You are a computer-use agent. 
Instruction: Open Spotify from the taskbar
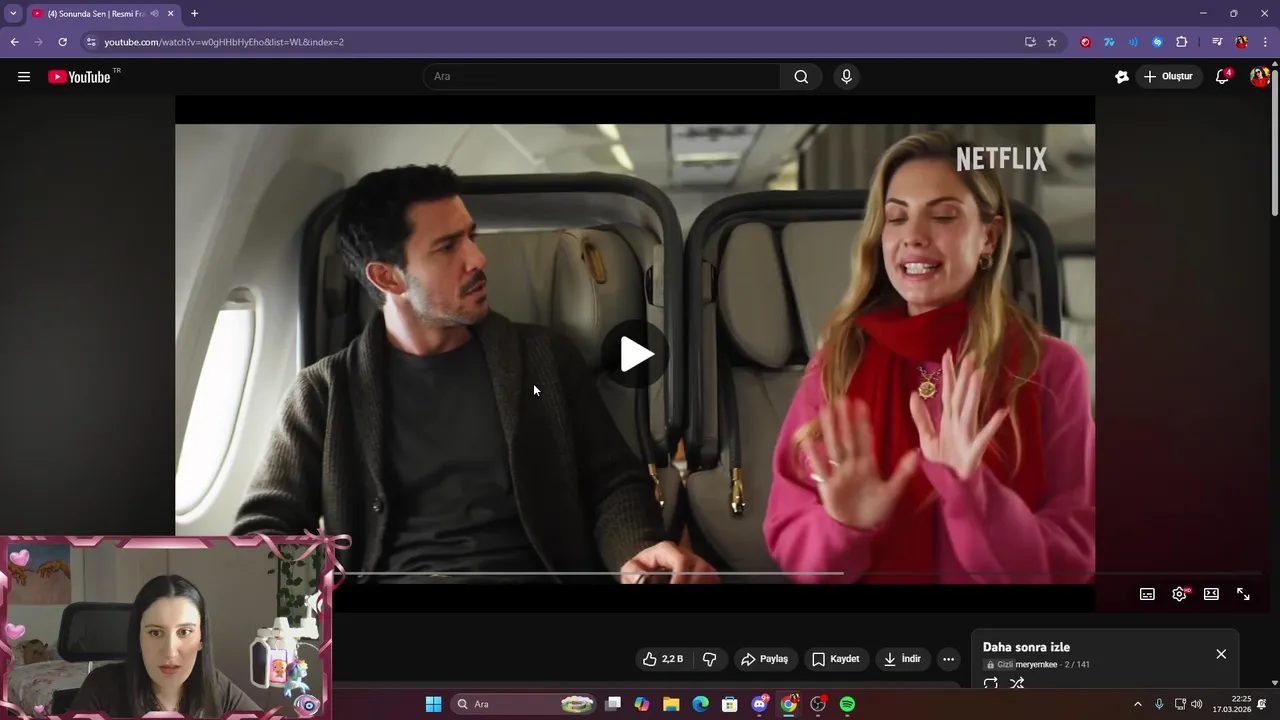(x=847, y=704)
